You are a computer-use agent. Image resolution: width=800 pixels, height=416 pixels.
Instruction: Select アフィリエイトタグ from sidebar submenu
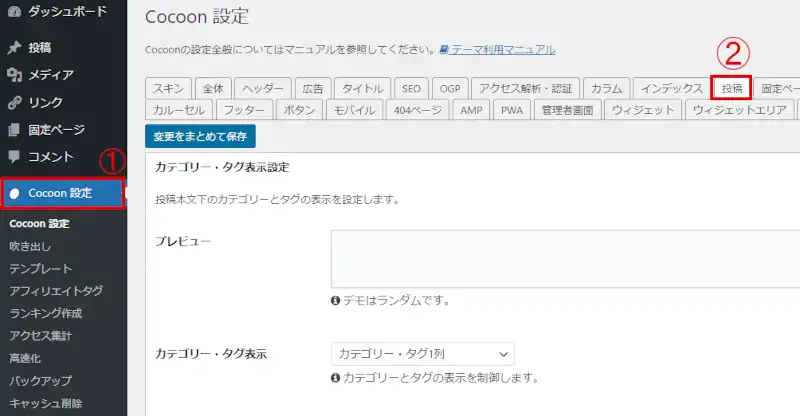point(56,291)
